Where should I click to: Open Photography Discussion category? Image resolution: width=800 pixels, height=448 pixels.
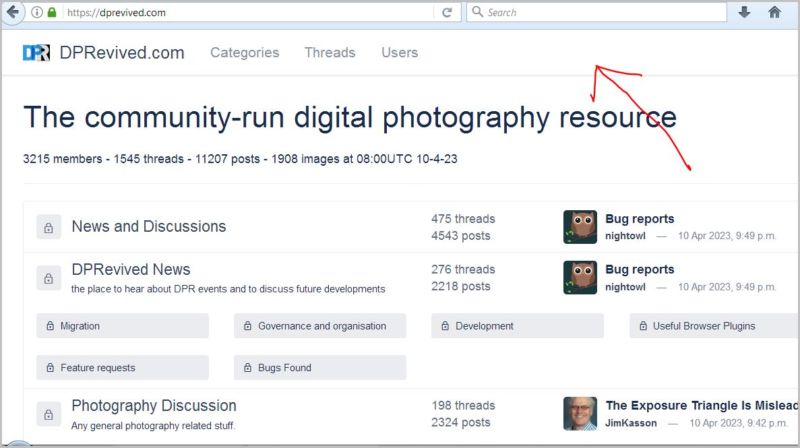point(154,406)
